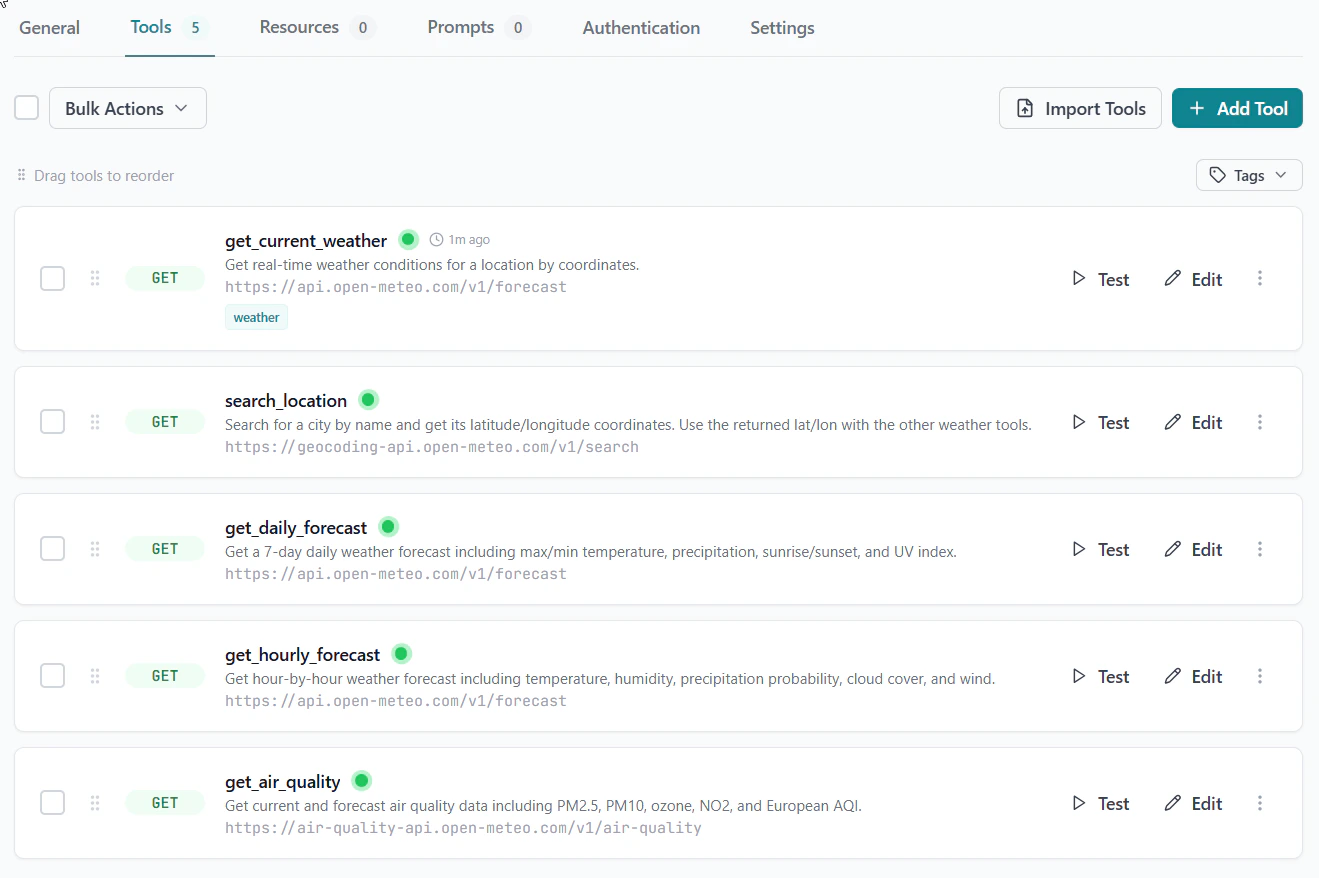Click drag handle of get_current_weather row
Screen dimensions: 1319x878
[95, 279]
